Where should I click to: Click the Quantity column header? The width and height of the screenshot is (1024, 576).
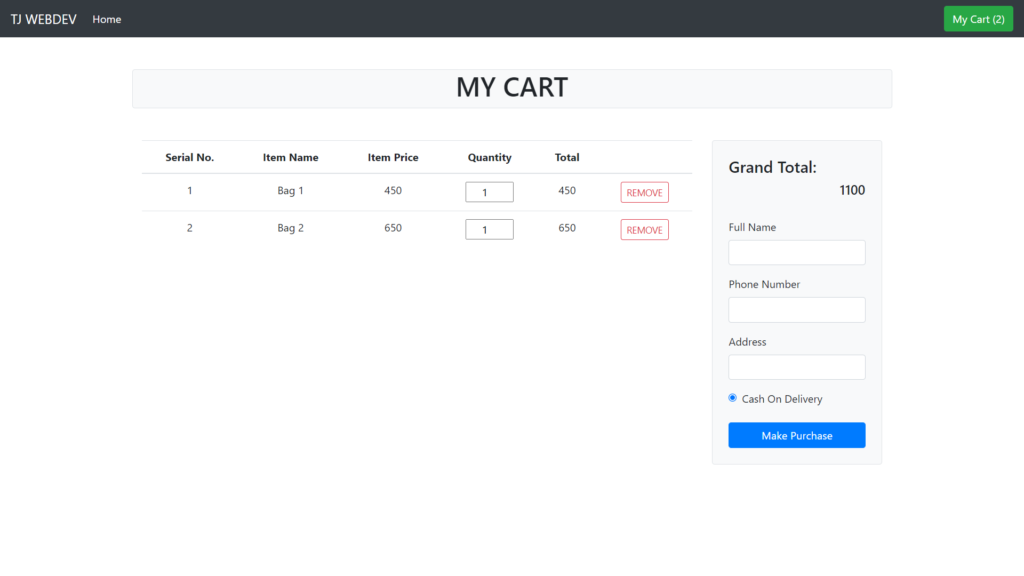(489, 157)
